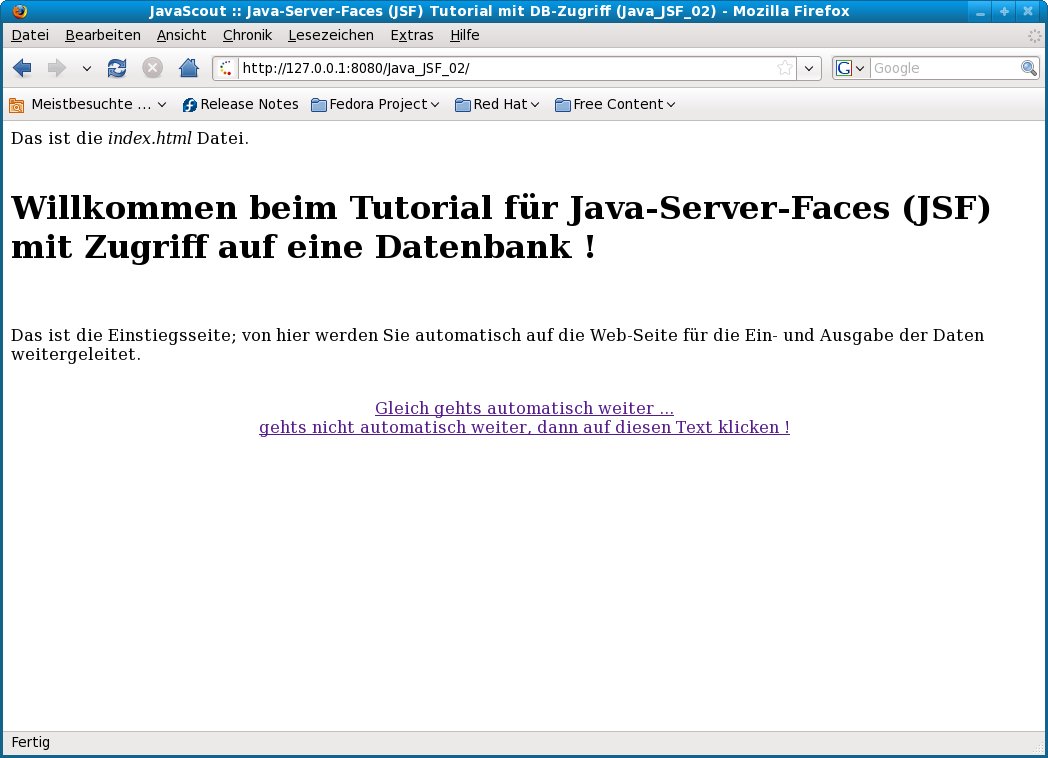Click the search magnifier icon
The image size is (1048, 758).
click(x=1028, y=68)
